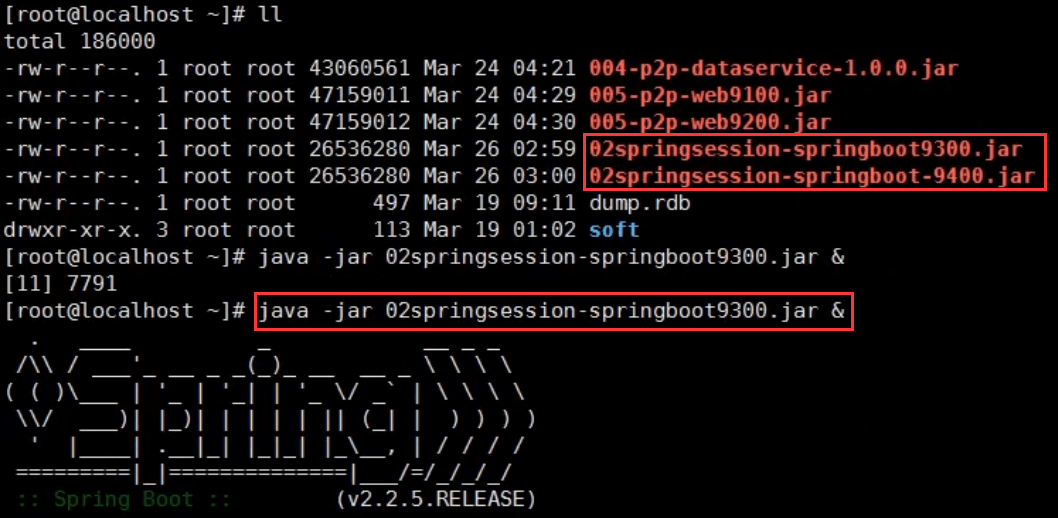Click the ':: Spring Boot ::' label
The image size is (1058, 518).
click(124, 500)
